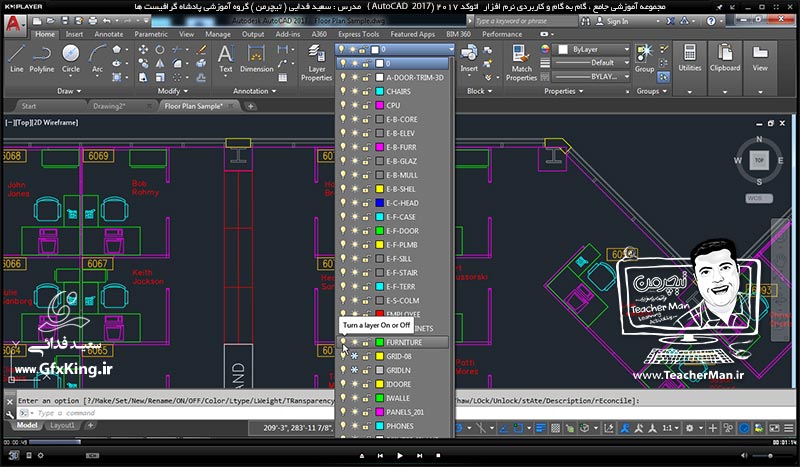The image size is (800, 467).
Task: Click the customization hamburger icon in status bar
Action: pos(789,428)
